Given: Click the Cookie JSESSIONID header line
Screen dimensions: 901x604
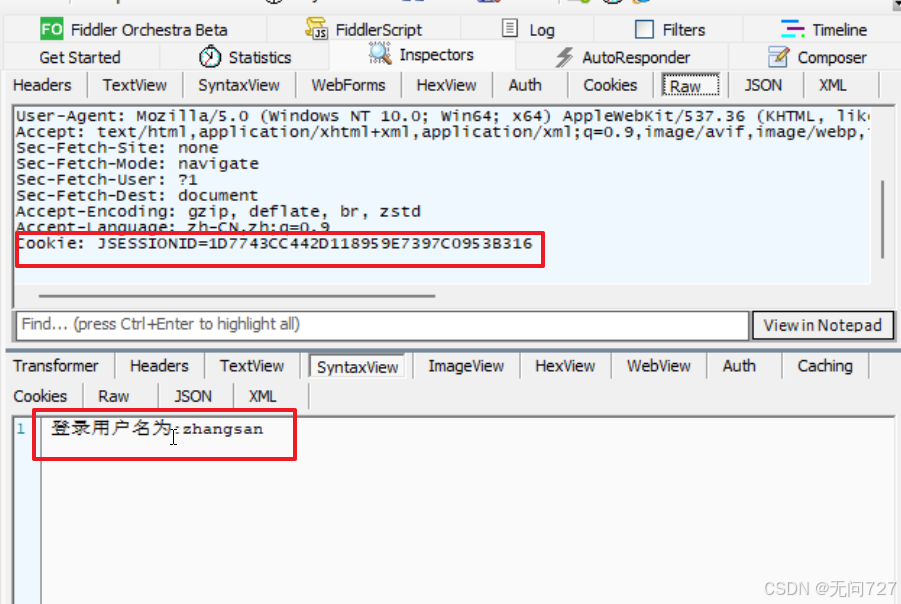Looking at the screenshot, I should [x=274, y=244].
